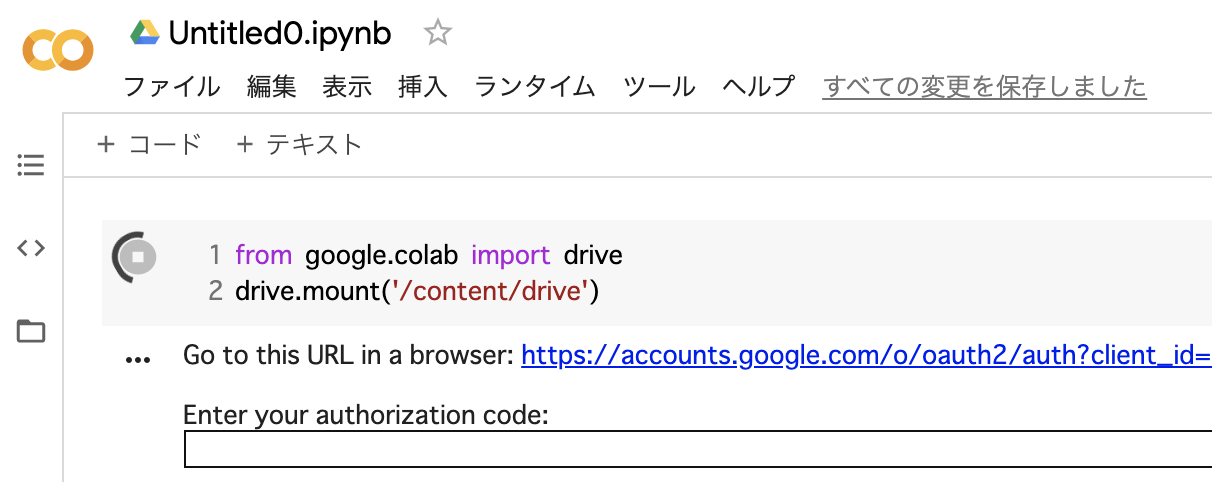Open the files folder sidebar icon
The width and height of the screenshot is (1212, 482).
[31, 331]
